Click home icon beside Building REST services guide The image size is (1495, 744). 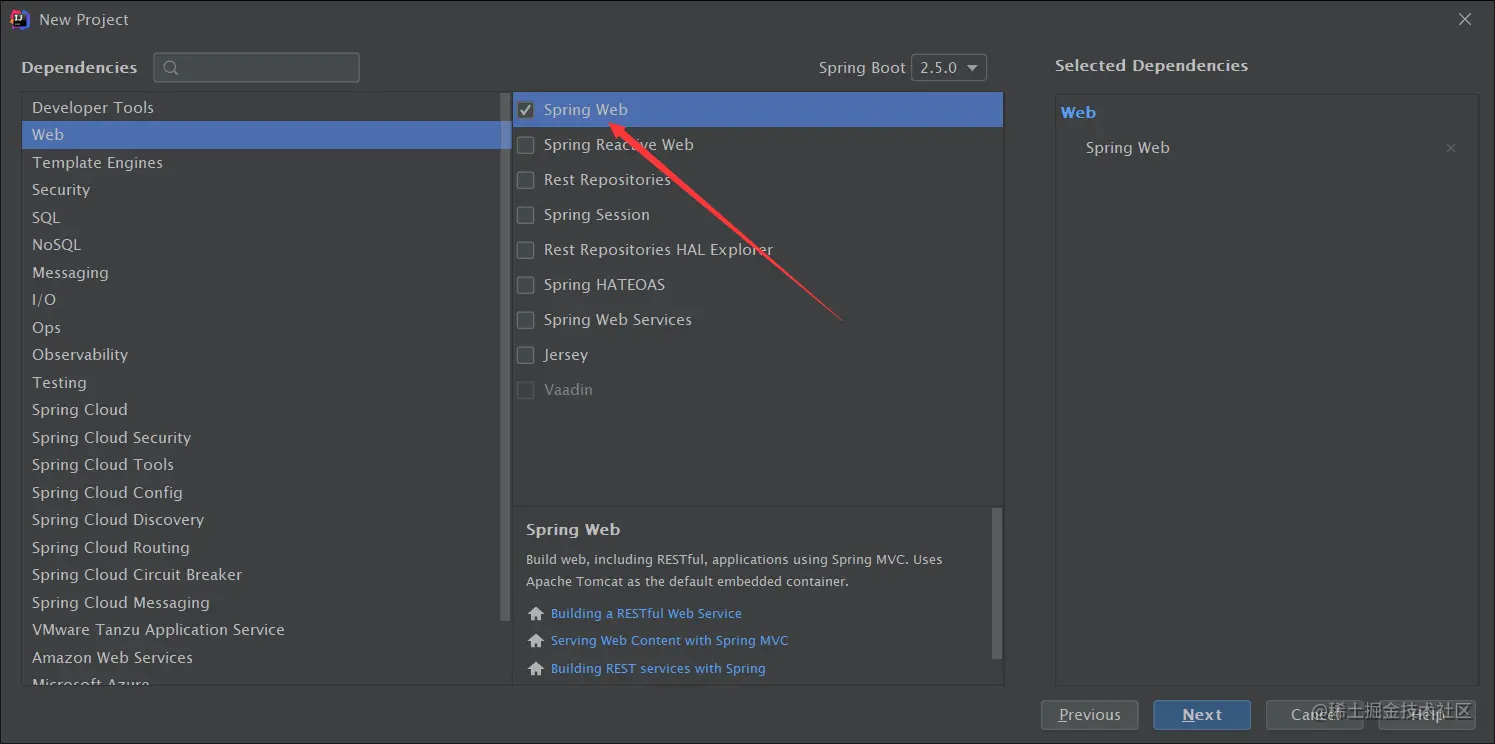(x=536, y=668)
